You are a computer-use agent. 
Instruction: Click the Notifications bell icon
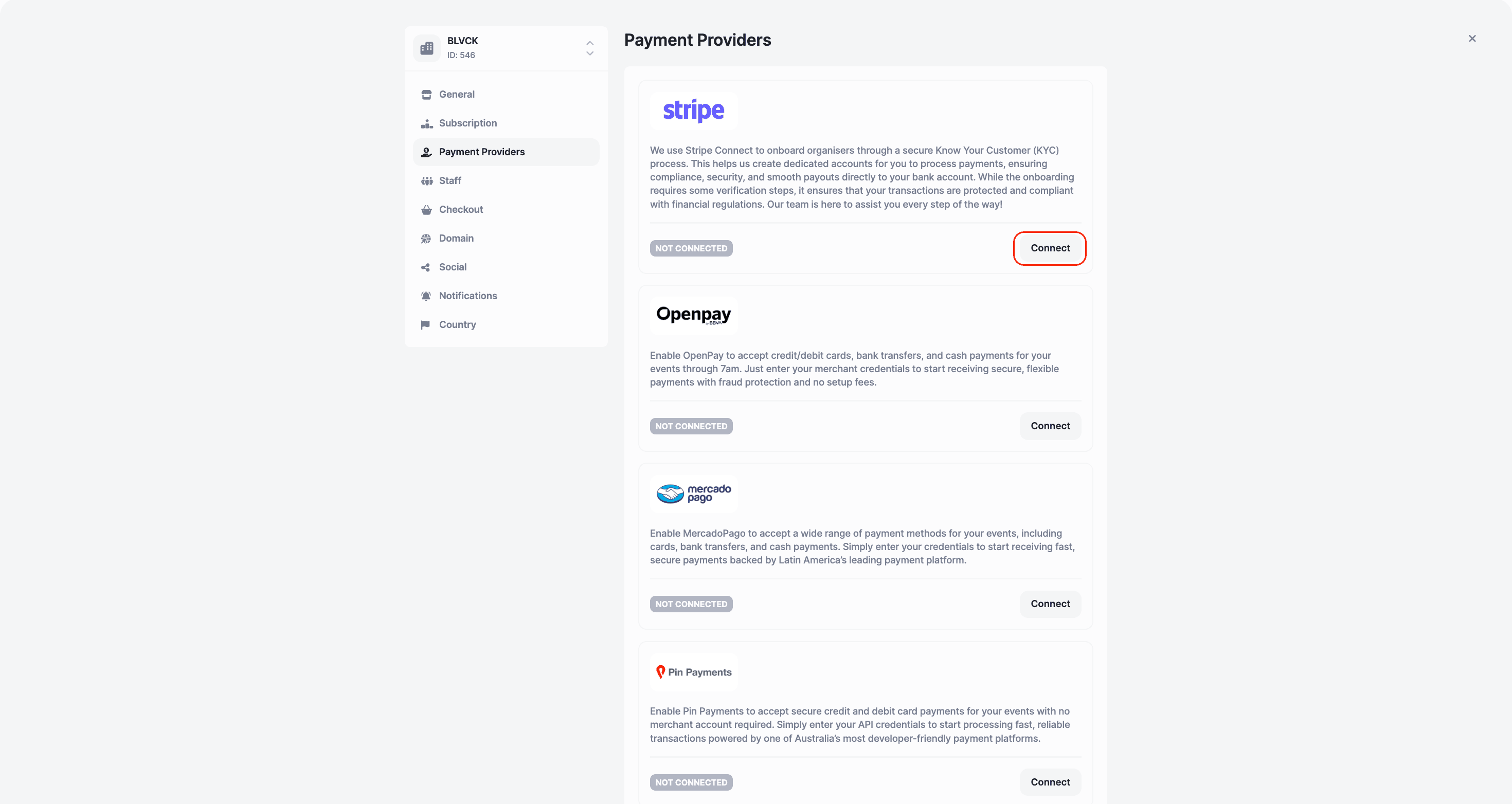coord(426,296)
